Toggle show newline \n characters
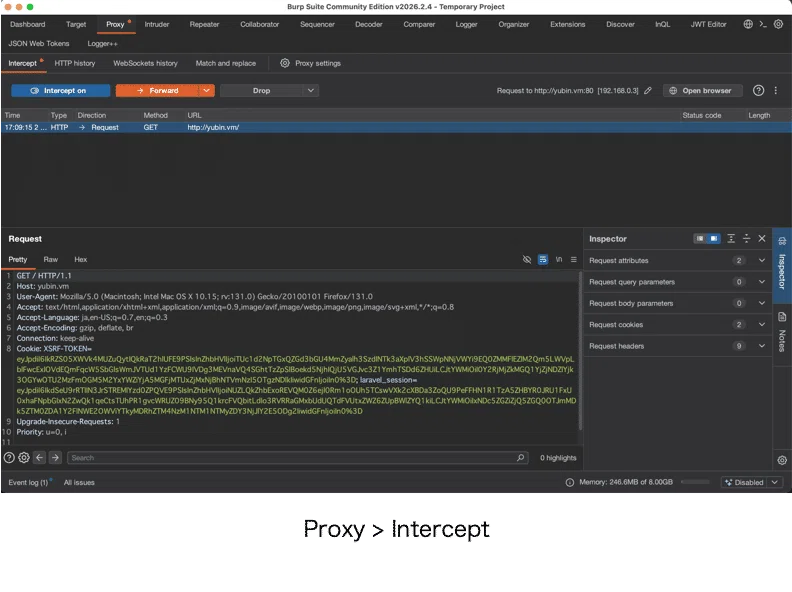This screenshot has width=792, height=592. pyautogui.click(x=559, y=259)
